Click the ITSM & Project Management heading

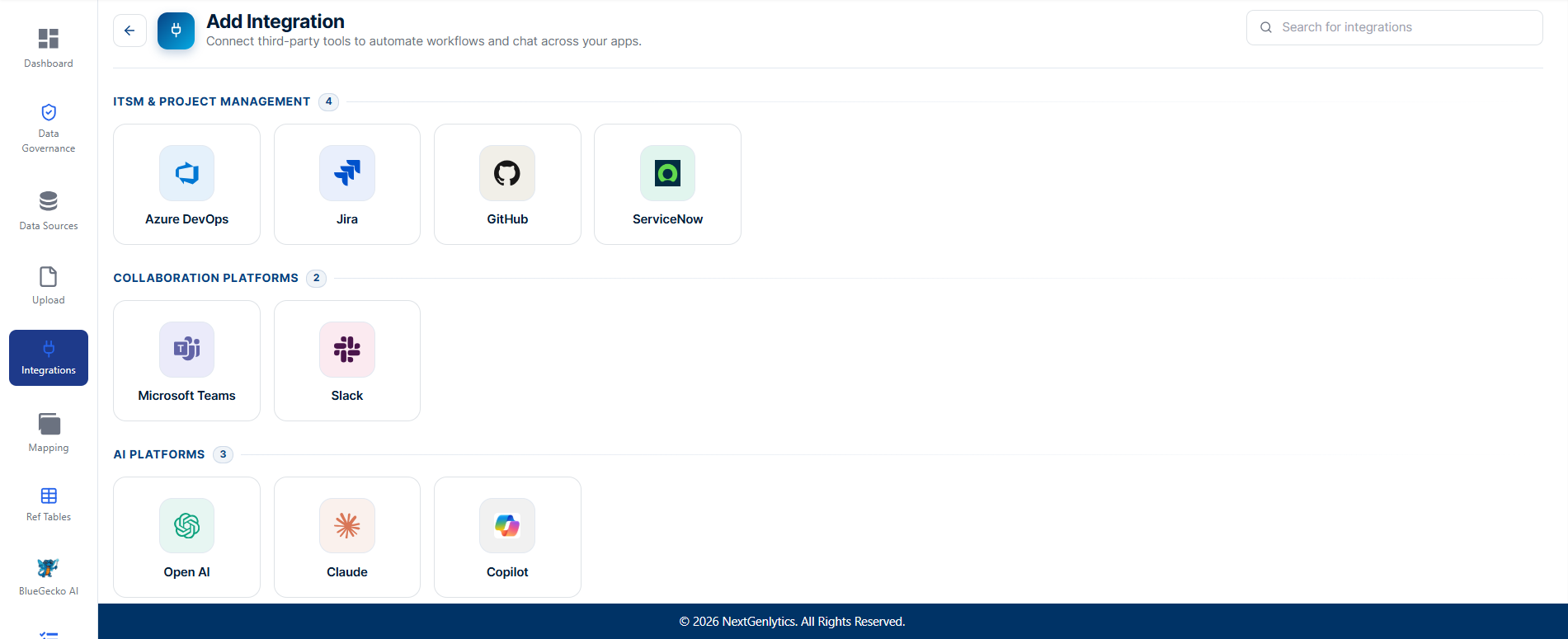(211, 101)
